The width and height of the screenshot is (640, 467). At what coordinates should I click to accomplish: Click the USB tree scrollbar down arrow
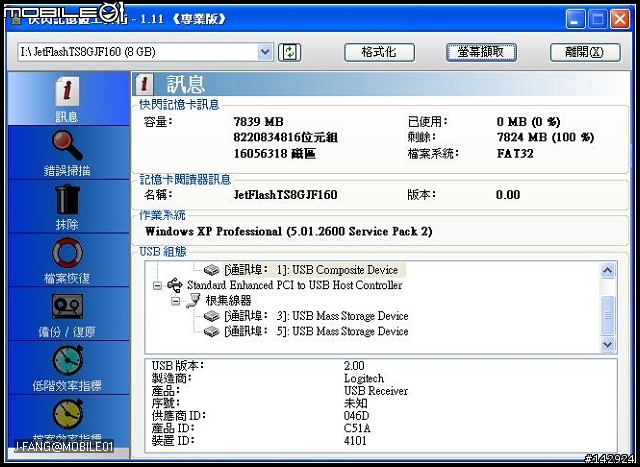tap(608, 345)
